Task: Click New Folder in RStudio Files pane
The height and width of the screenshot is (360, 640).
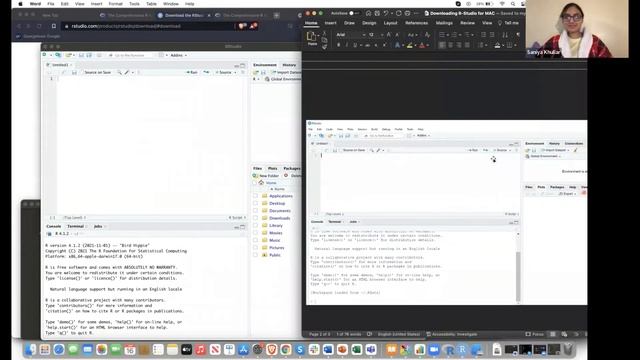Action: [x=266, y=176]
